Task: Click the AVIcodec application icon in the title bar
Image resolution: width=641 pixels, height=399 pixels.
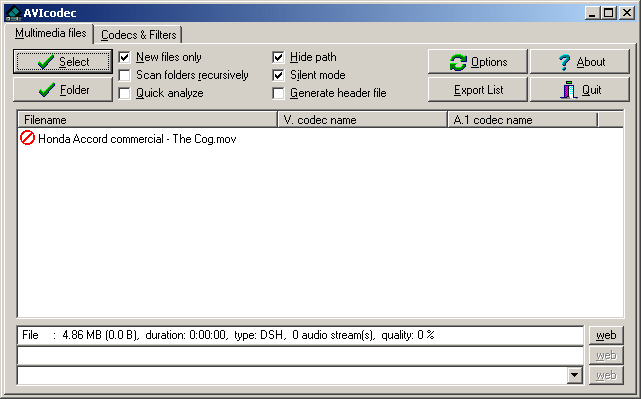Action: (x=13, y=13)
